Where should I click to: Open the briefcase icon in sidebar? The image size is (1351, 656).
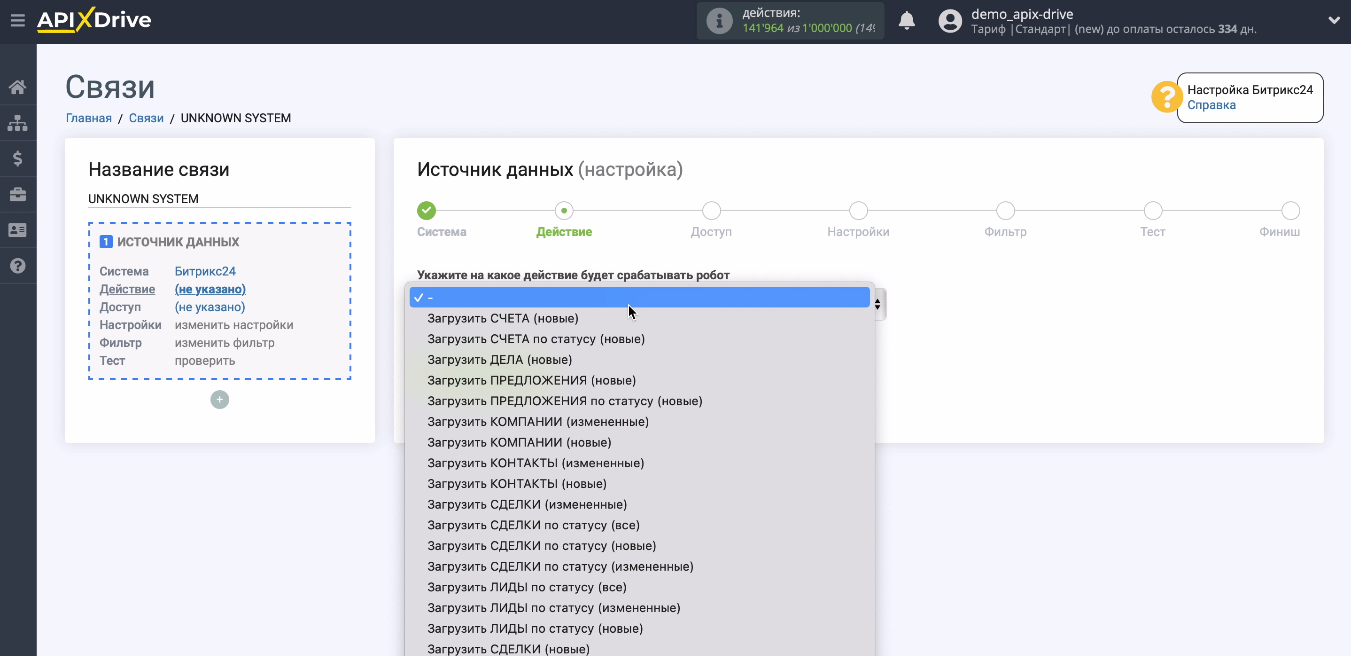[17, 194]
